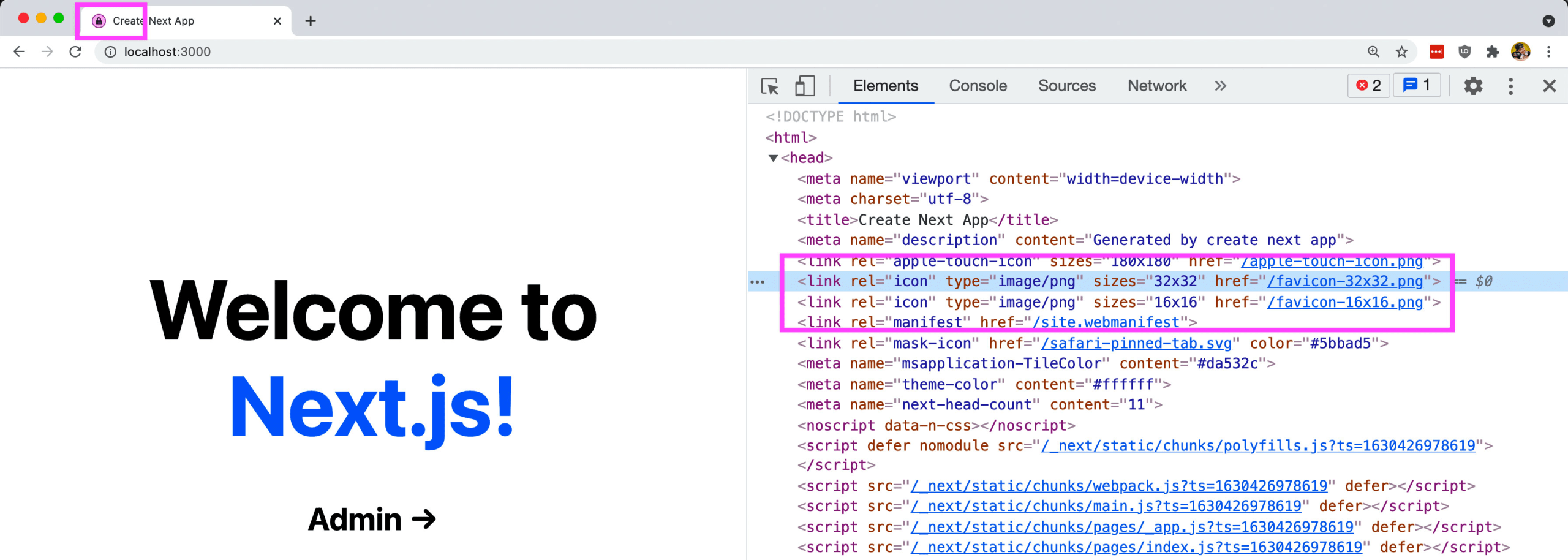The width and height of the screenshot is (1568, 560).
Task: Open Chrome's three-dot menu
Action: pyautogui.click(x=1549, y=52)
